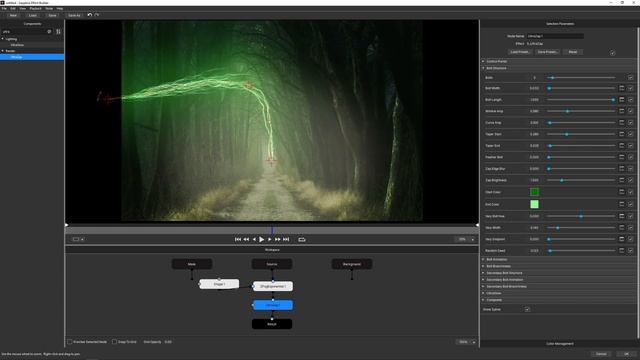Open the File menu

coord(4,8)
